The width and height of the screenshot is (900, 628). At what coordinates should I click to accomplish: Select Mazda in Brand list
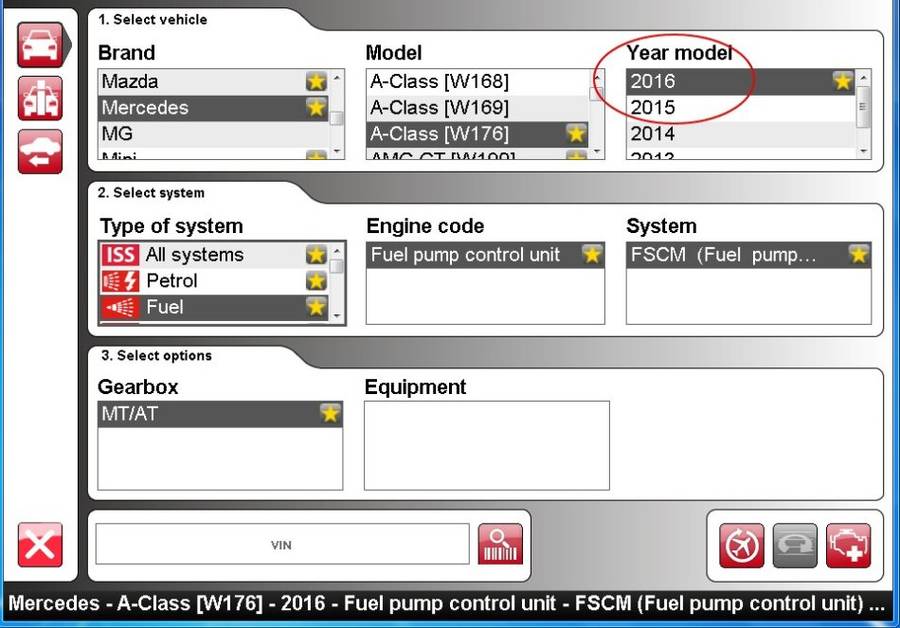click(214, 82)
